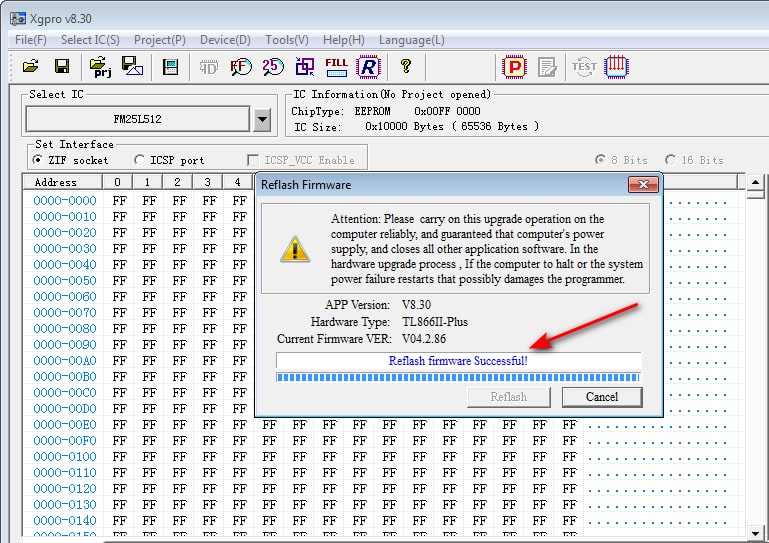Open the Device(D) menu
The width and height of the screenshot is (769, 543).
click(x=225, y=40)
